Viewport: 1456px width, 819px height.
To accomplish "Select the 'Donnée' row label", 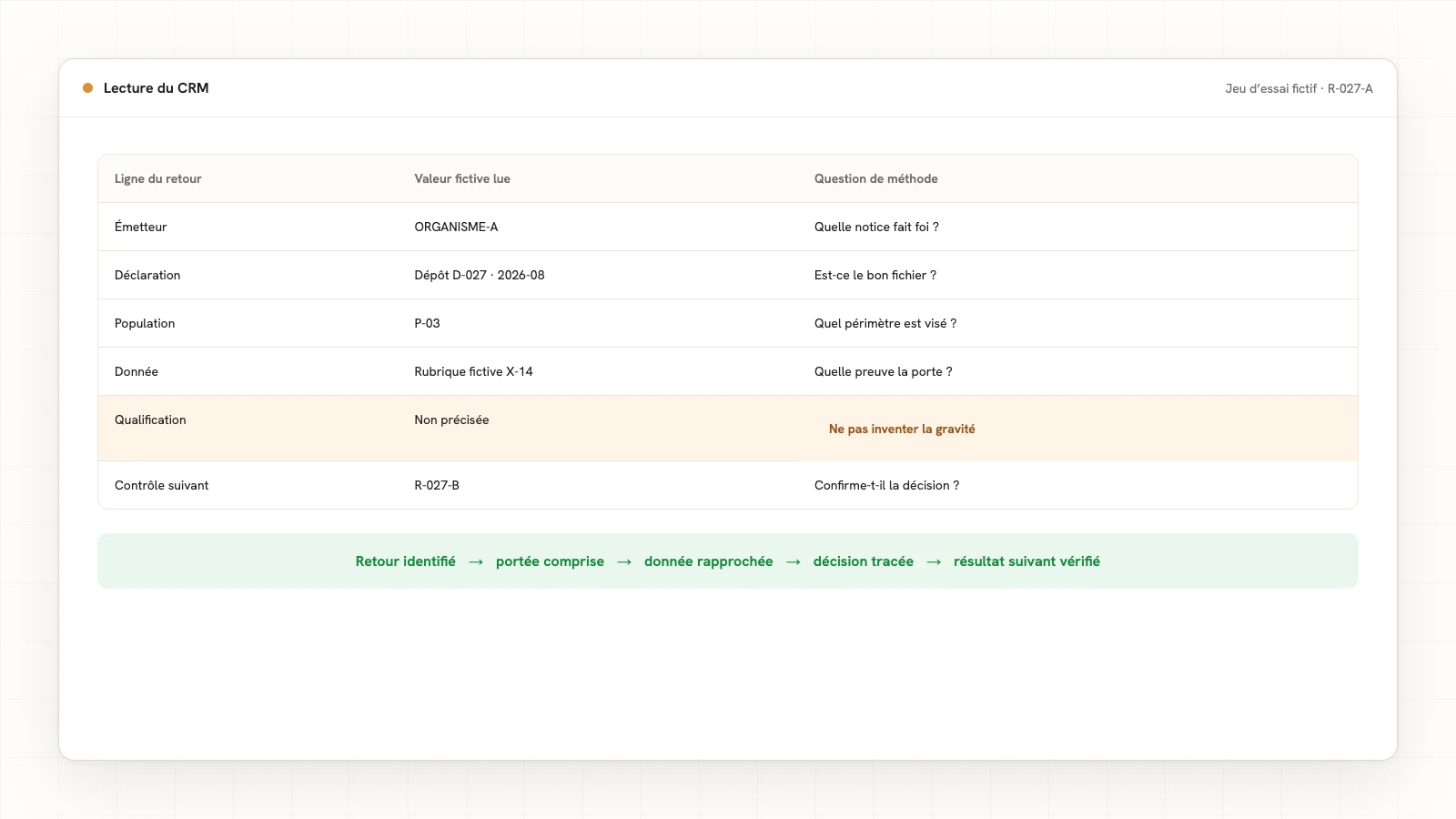I will (136, 371).
